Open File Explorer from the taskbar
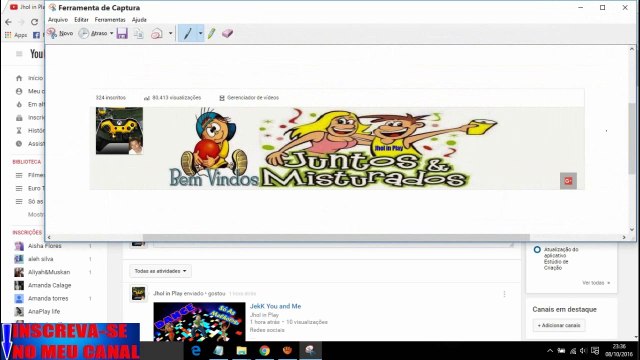The width and height of the screenshot is (640, 360). coord(242,350)
